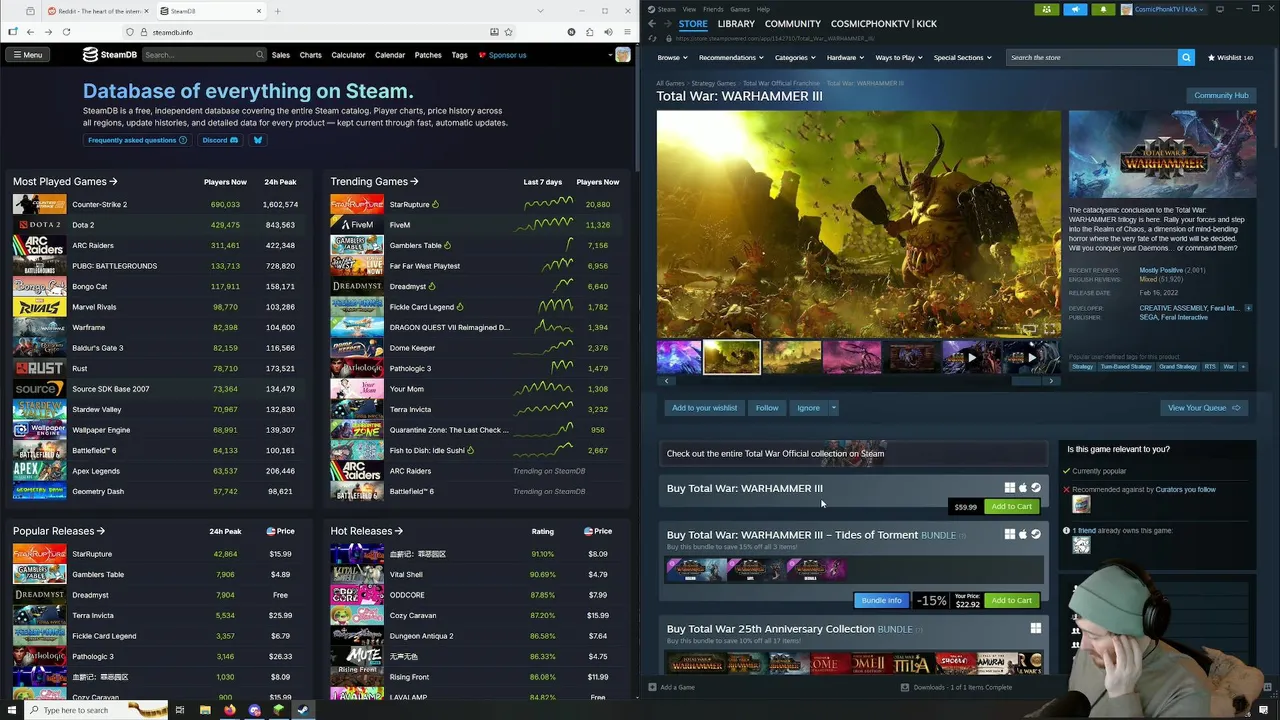Image resolution: width=1280 pixels, height=720 pixels.
Task: Play the first video thumbnail with the play arrow
Action: click(x=971, y=357)
